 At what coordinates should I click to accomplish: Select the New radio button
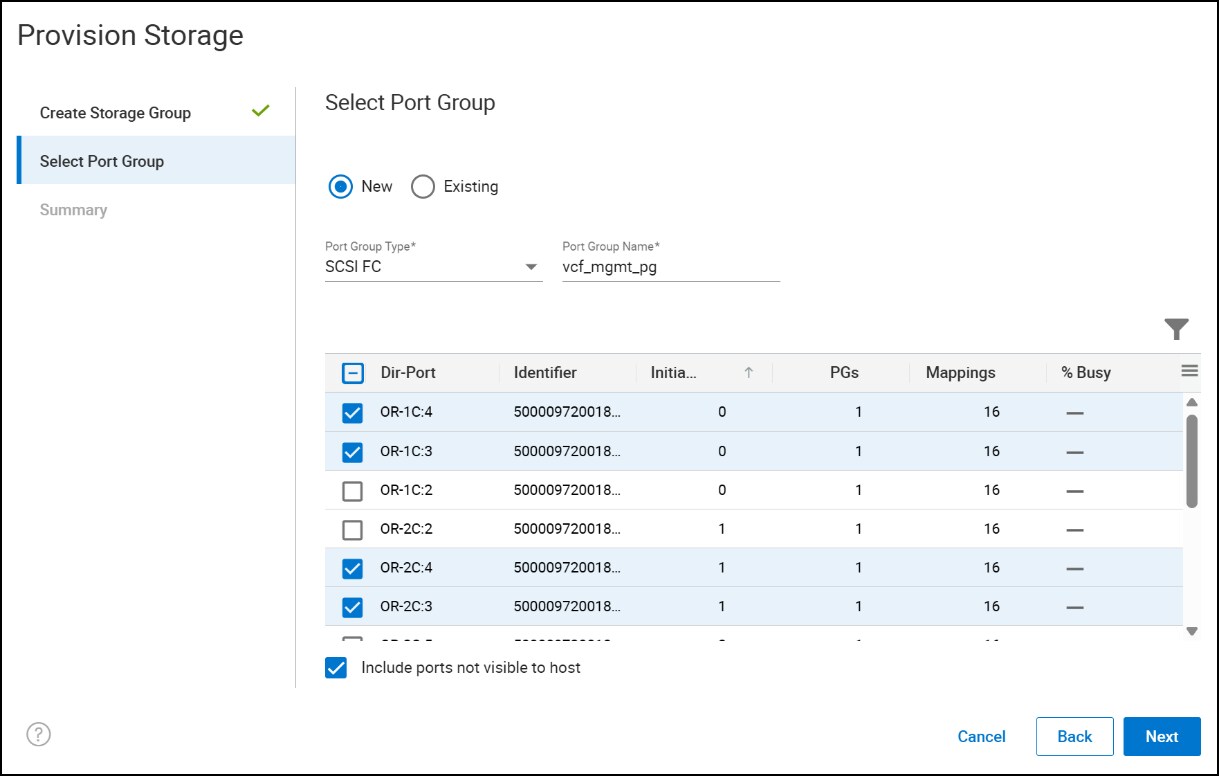tap(341, 187)
